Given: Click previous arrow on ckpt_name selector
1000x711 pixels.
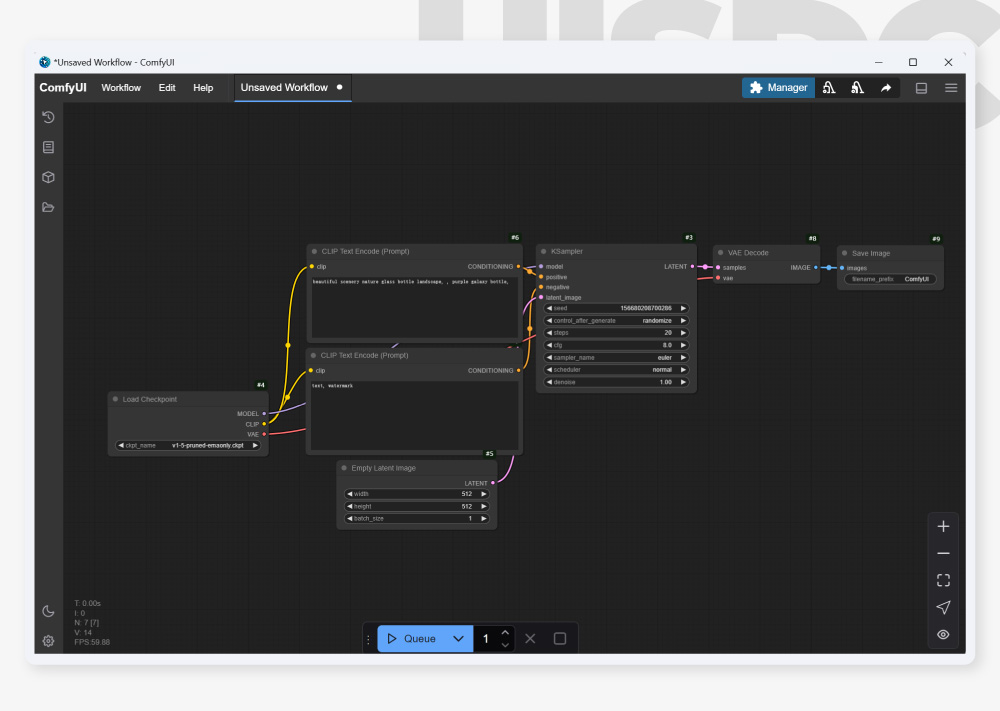Looking at the screenshot, I should (x=121, y=445).
